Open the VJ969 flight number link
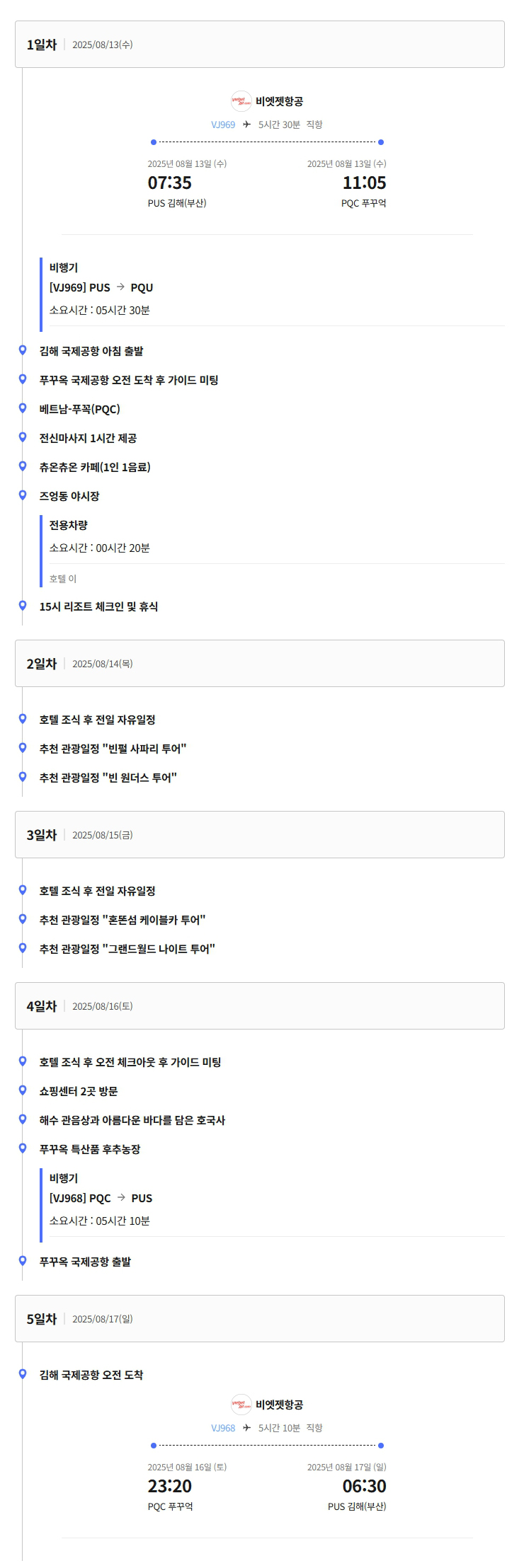 point(223,125)
